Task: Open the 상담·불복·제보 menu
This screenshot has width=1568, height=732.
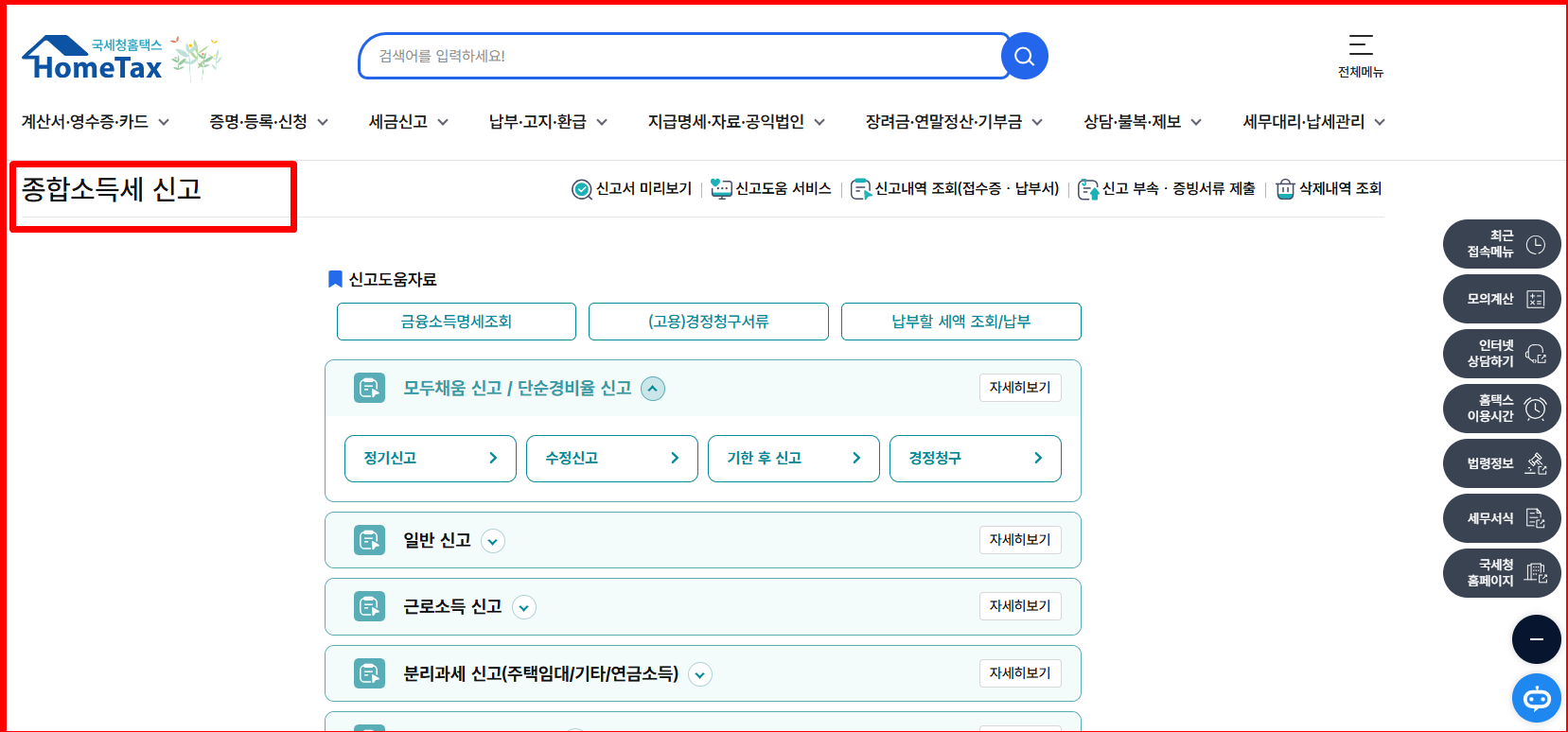Action: [x=1142, y=122]
